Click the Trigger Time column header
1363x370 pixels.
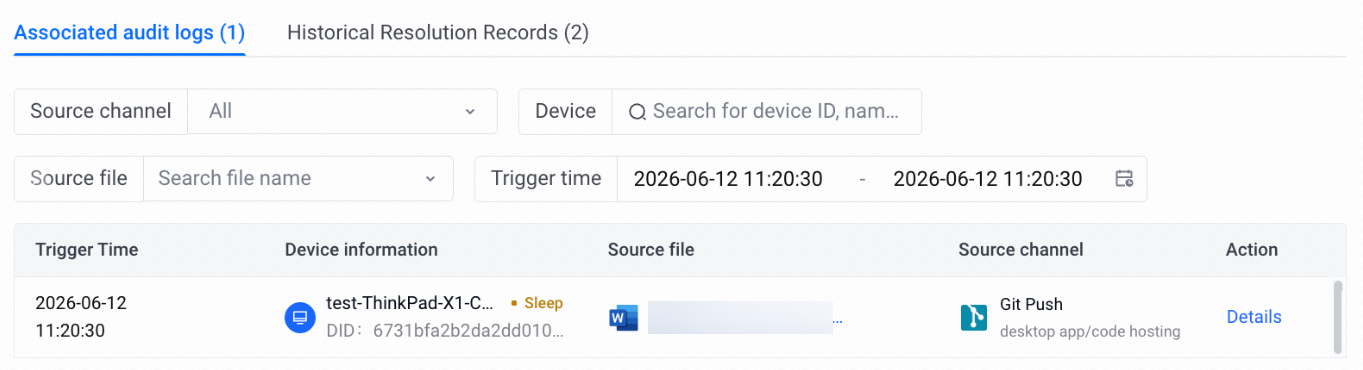click(x=87, y=250)
